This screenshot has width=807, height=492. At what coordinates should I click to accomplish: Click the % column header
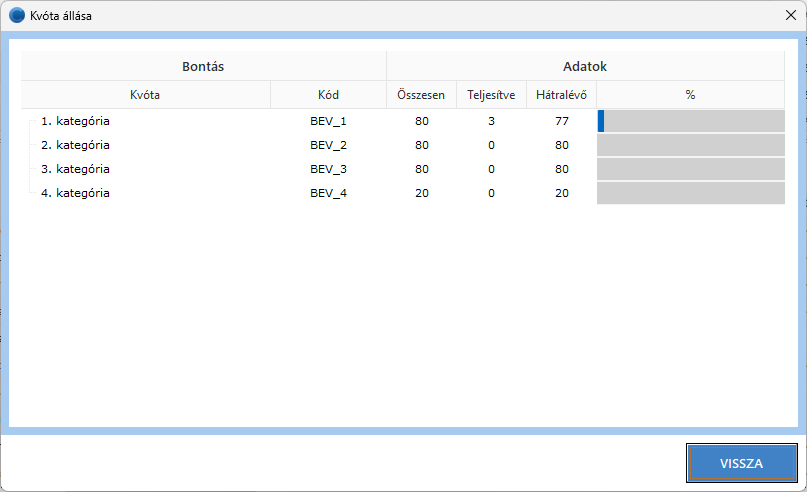[690, 95]
